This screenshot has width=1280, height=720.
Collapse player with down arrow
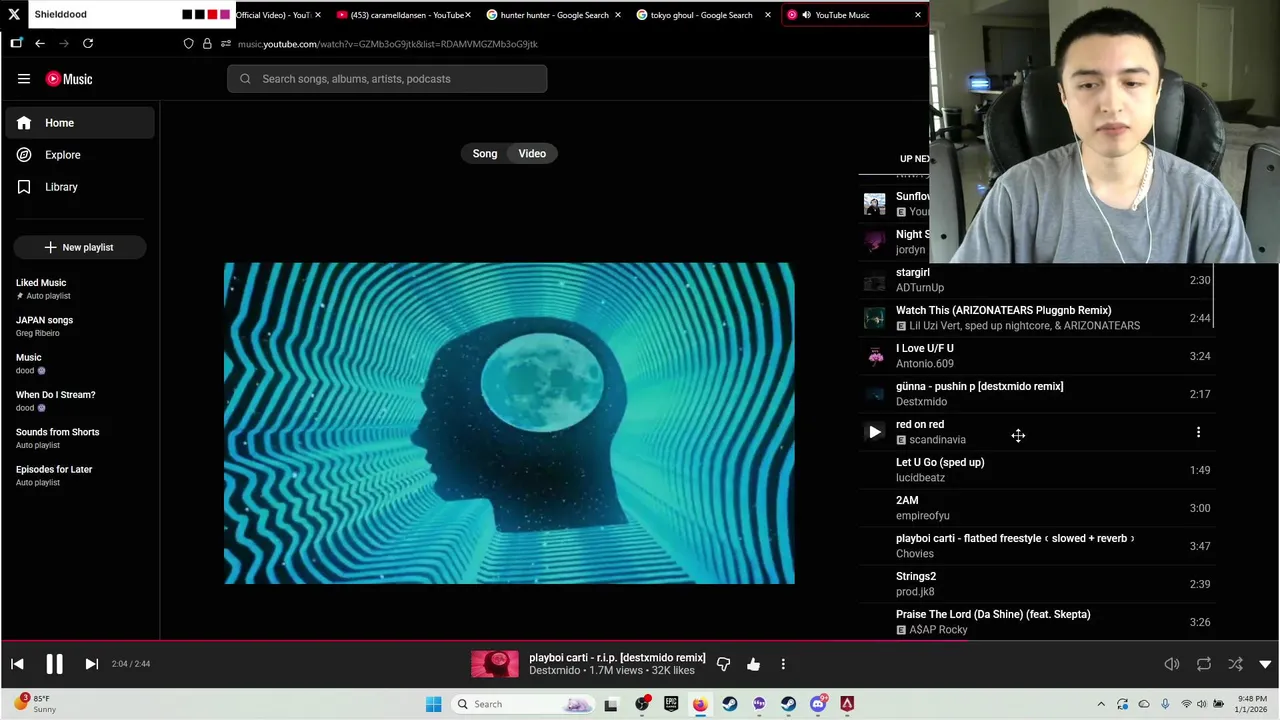click(1265, 664)
